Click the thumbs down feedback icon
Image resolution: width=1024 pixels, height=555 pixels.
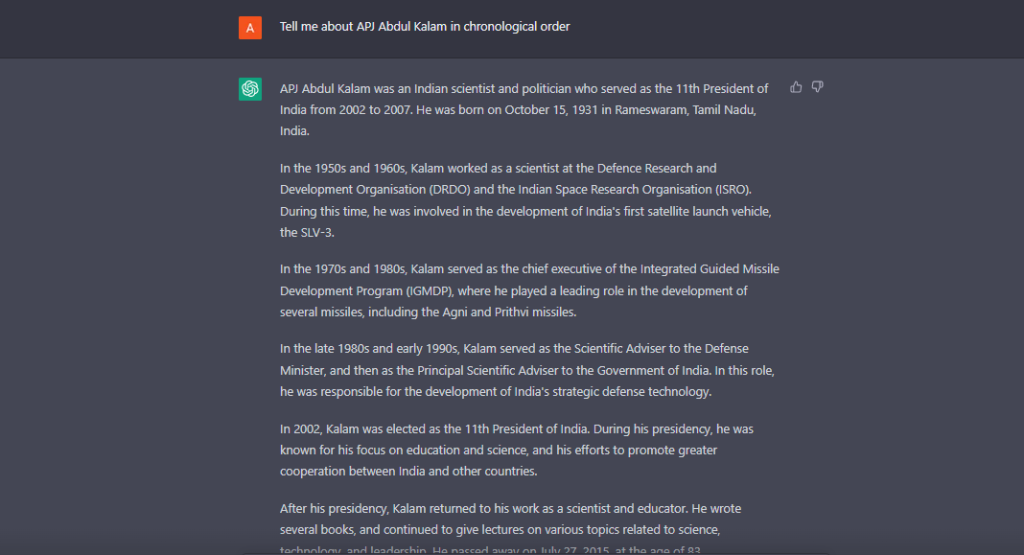tap(817, 87)
